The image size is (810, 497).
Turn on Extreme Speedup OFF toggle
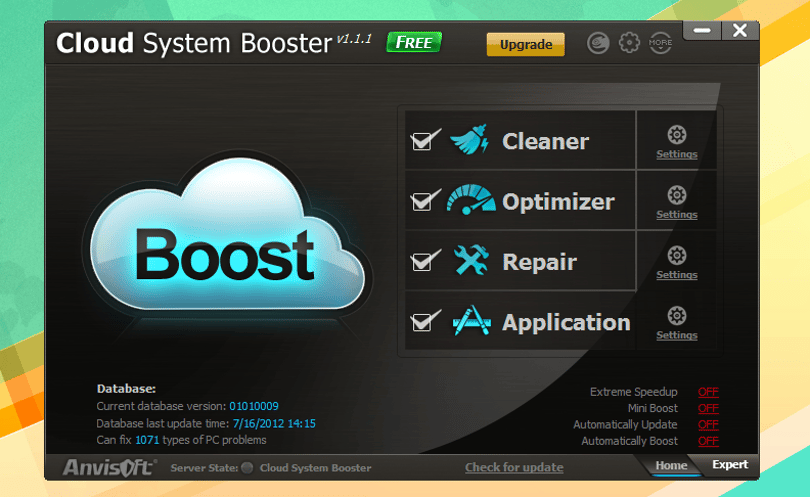tap(708, 392)
